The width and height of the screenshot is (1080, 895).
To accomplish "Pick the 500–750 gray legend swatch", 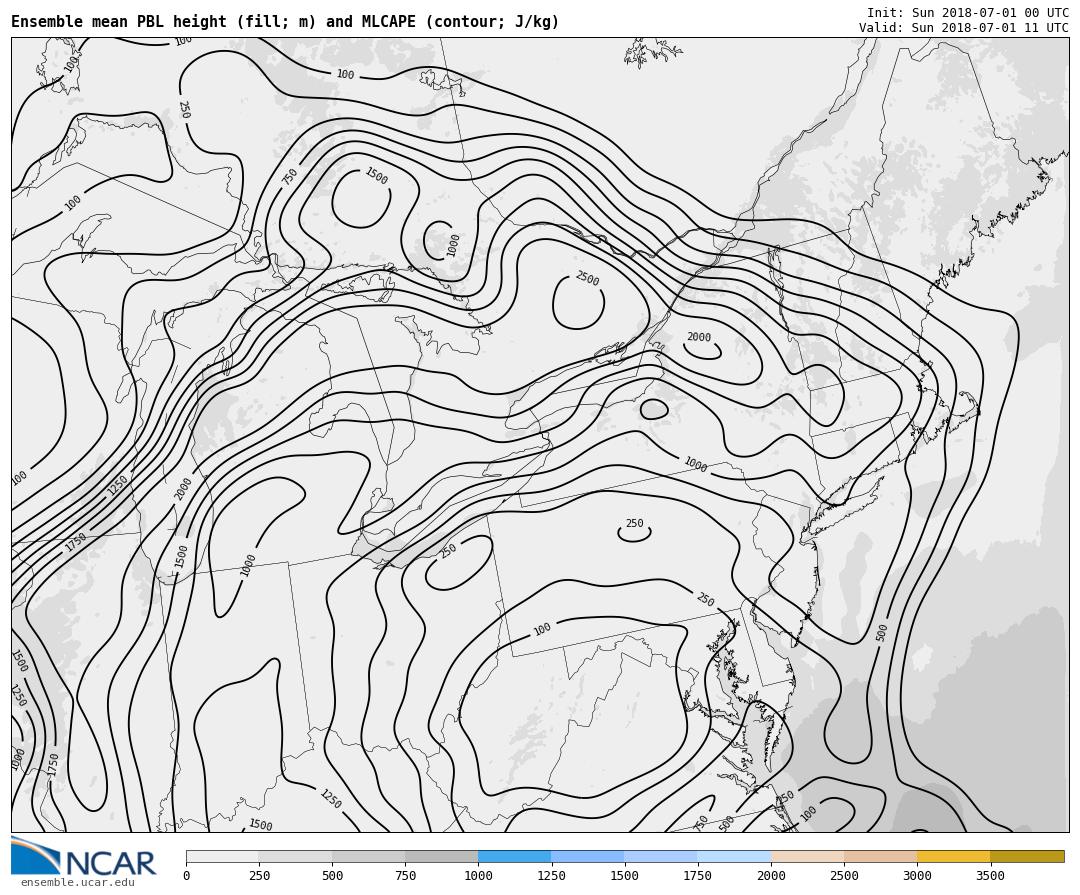I will (368, 856).
